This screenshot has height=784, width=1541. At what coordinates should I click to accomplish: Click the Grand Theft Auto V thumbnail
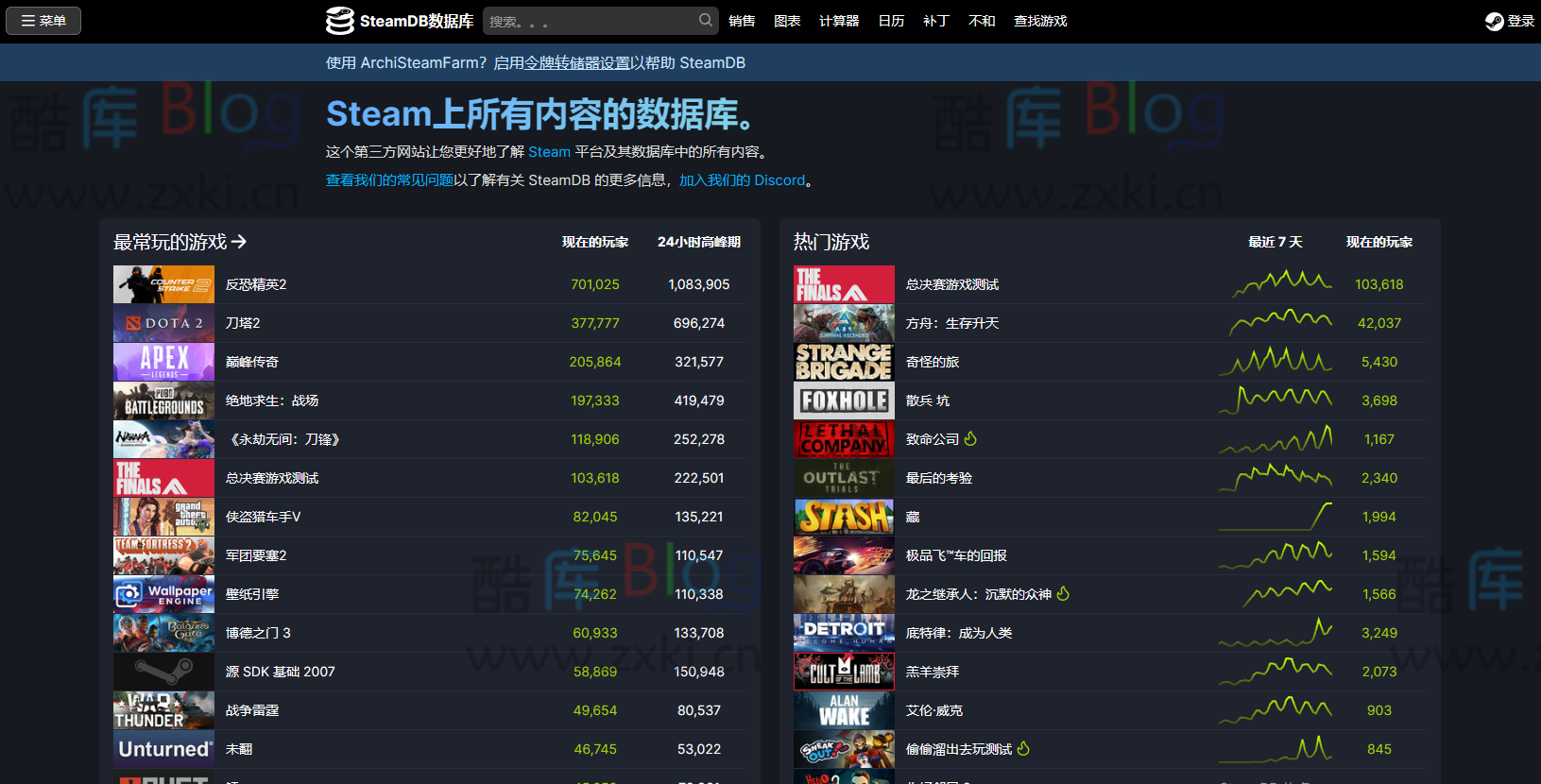(x=163, y=517)
